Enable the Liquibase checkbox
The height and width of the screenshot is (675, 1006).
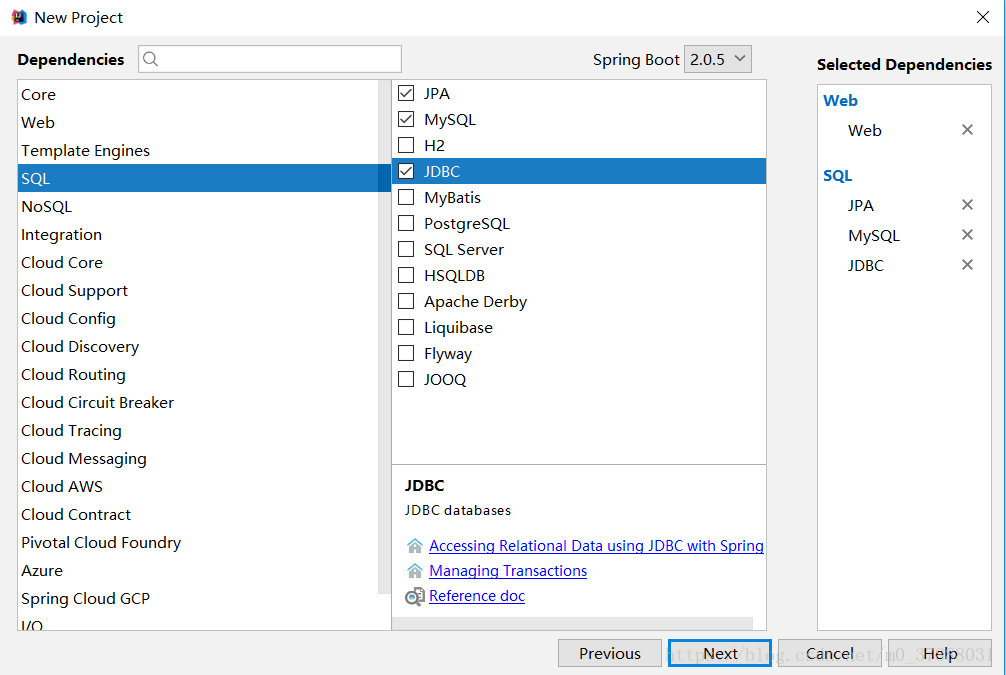(406, 327)
